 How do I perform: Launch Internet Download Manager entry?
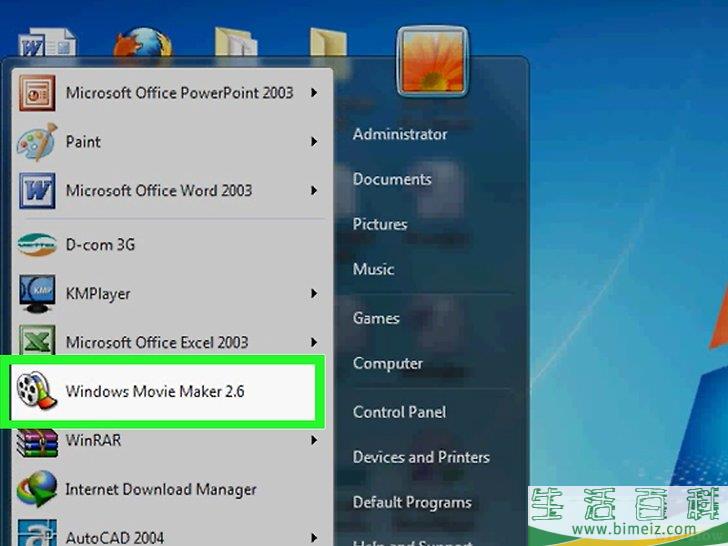(x=172, y=489)
